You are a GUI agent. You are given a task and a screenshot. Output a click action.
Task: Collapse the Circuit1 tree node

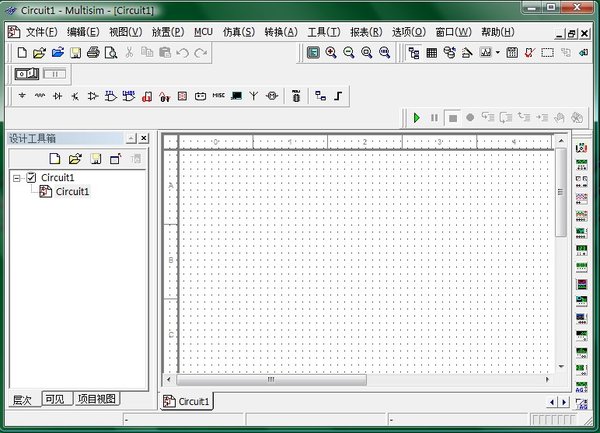[x=17, y=177]
